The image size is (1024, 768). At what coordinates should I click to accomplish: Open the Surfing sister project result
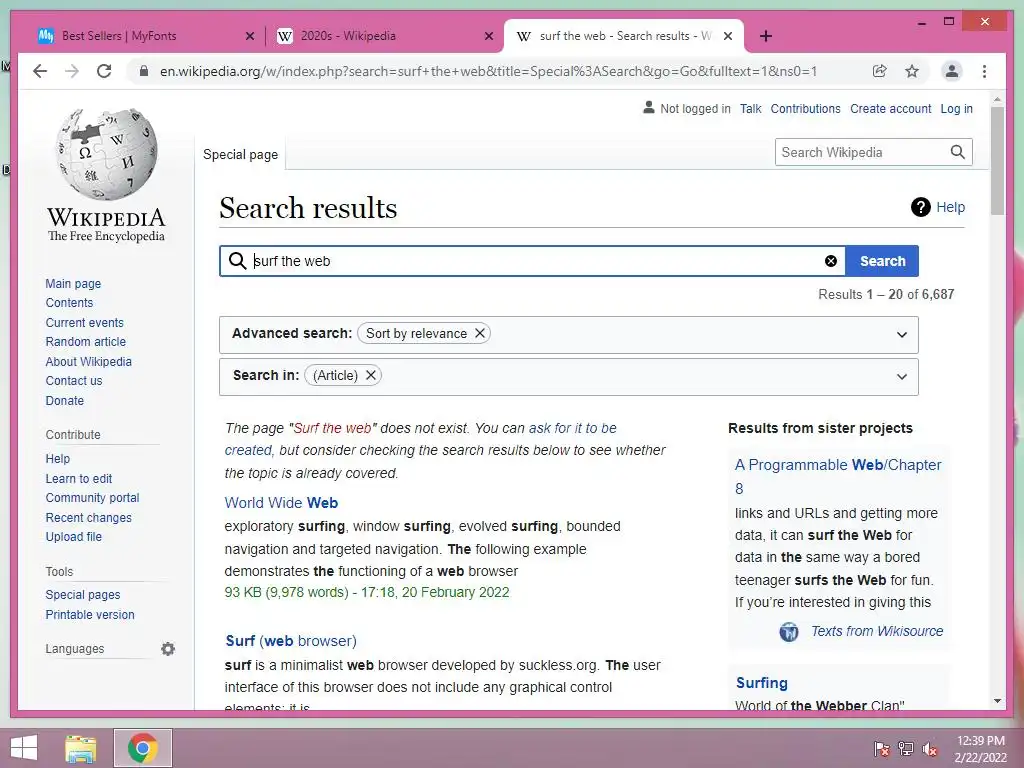pos(761,683)
